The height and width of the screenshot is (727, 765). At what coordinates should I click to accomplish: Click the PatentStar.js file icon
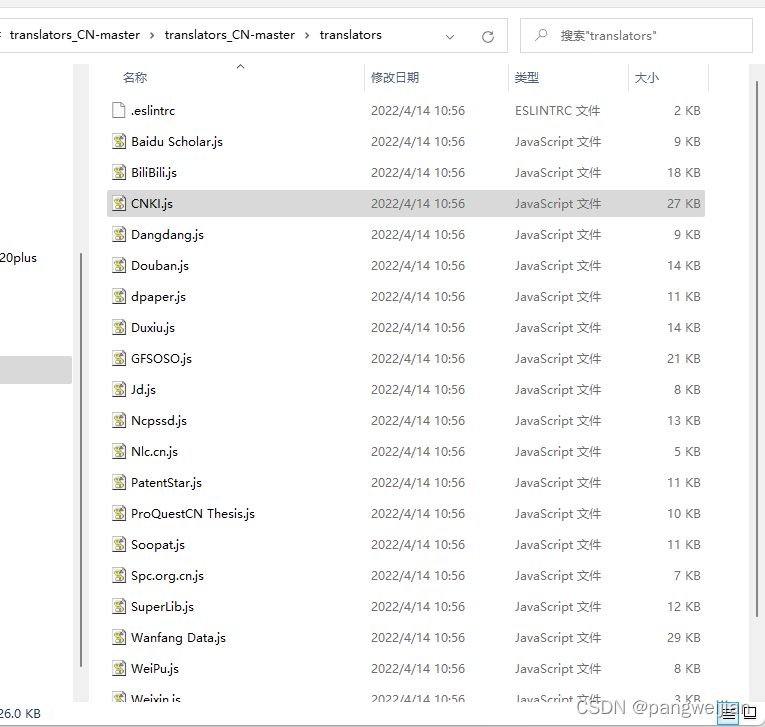[119, 482]
